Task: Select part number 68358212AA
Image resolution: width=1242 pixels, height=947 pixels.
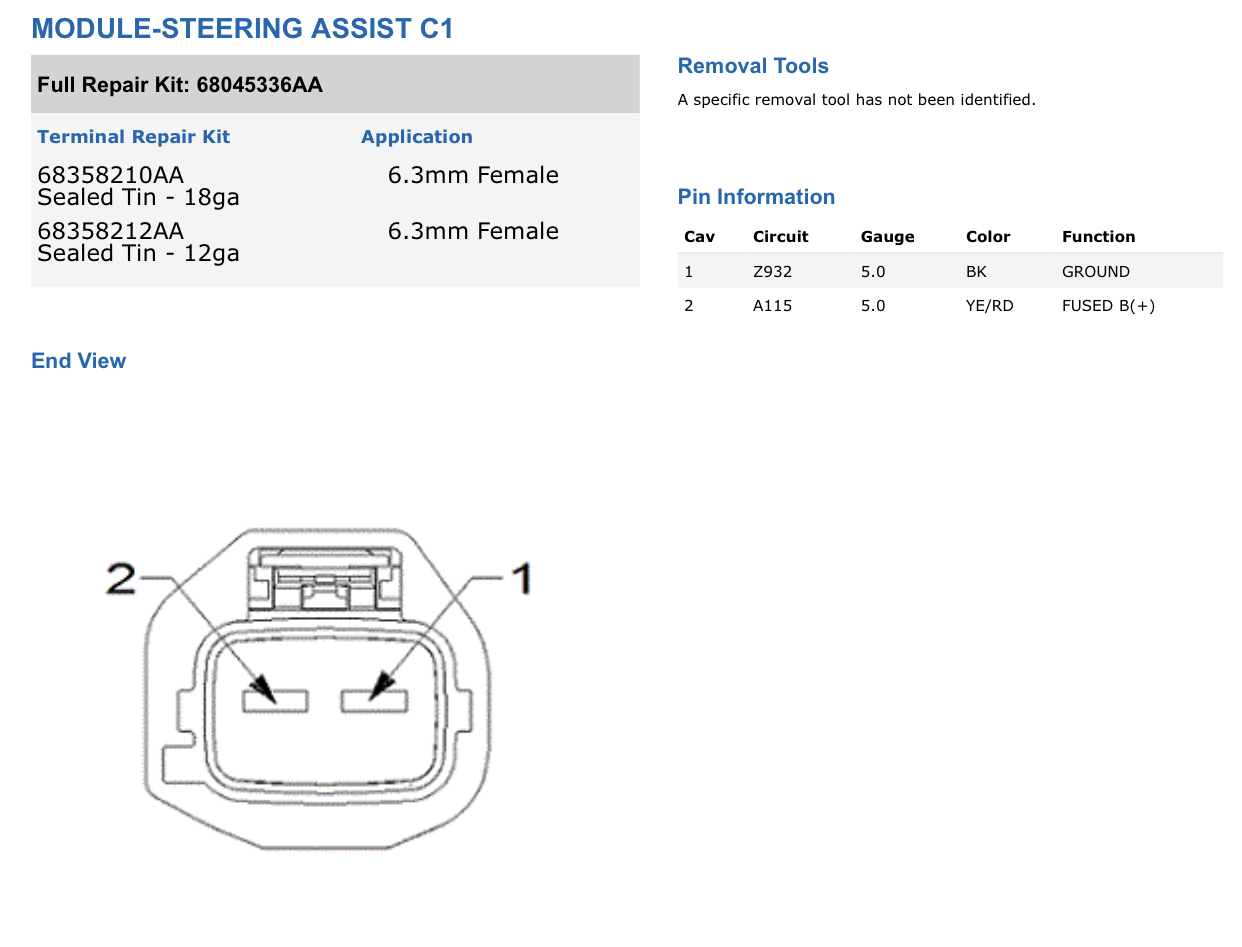Action: [x=111, y=231]
